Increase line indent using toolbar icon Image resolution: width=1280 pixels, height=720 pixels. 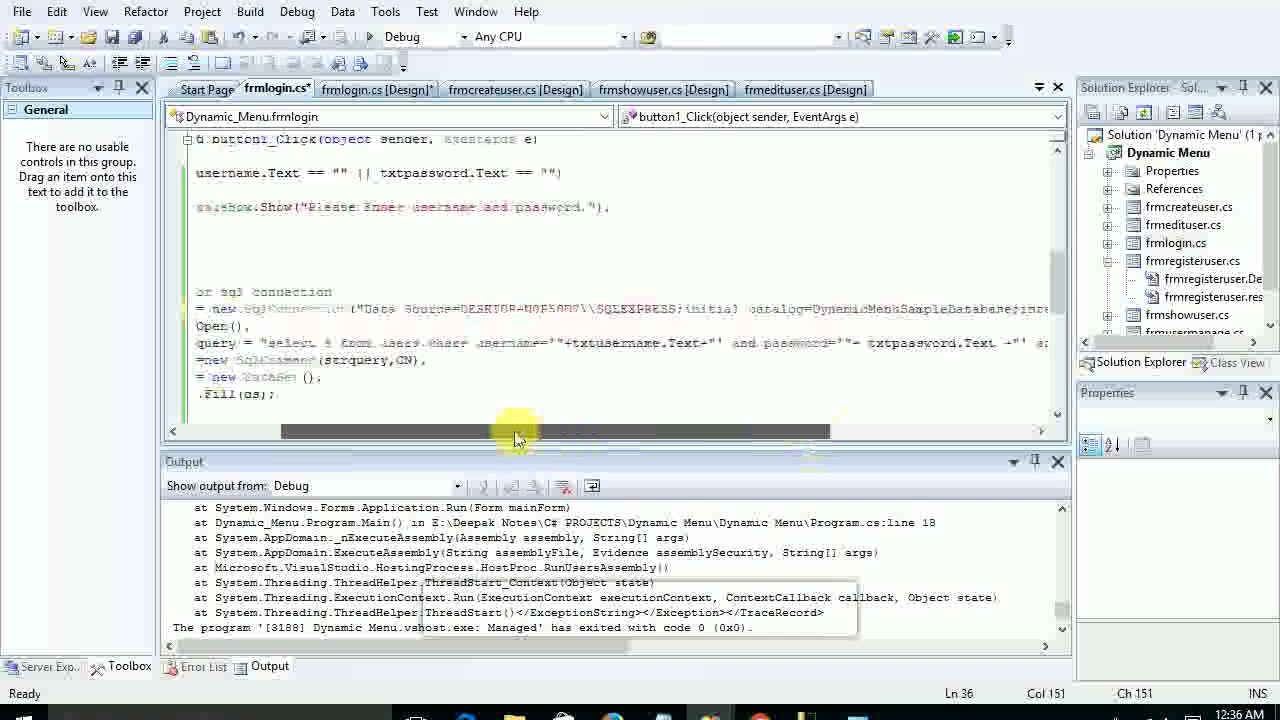(x=143, y=63)
